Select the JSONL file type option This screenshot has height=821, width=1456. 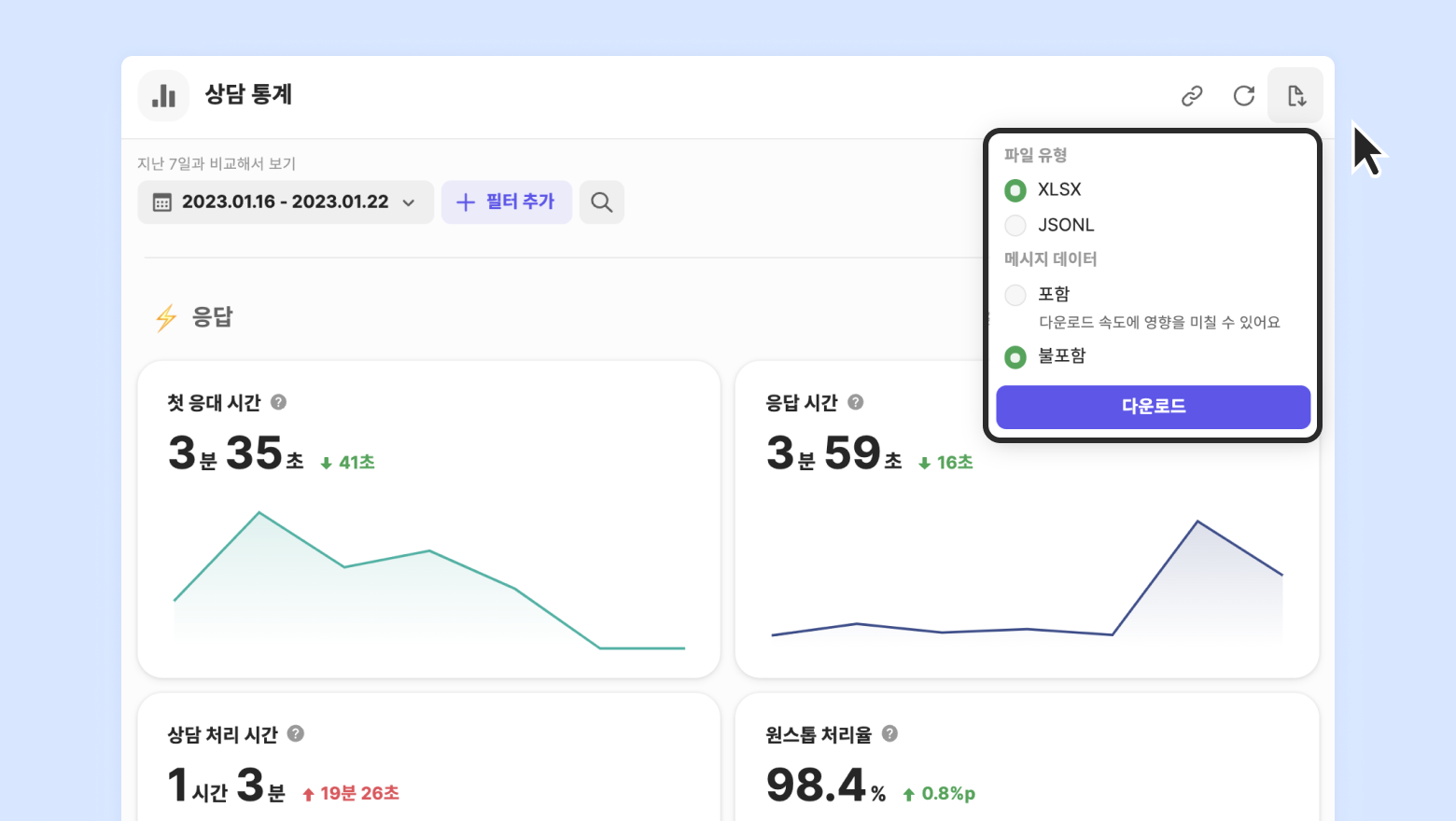click(x=1015, y=226)
